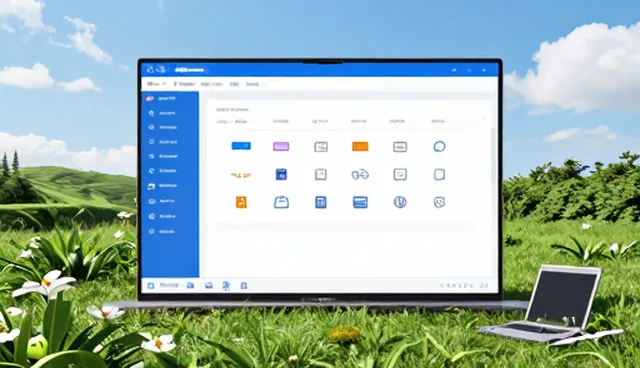
Task: Open the first menu bar item with a dropdown arrow
Action: (x=156, y=84)
